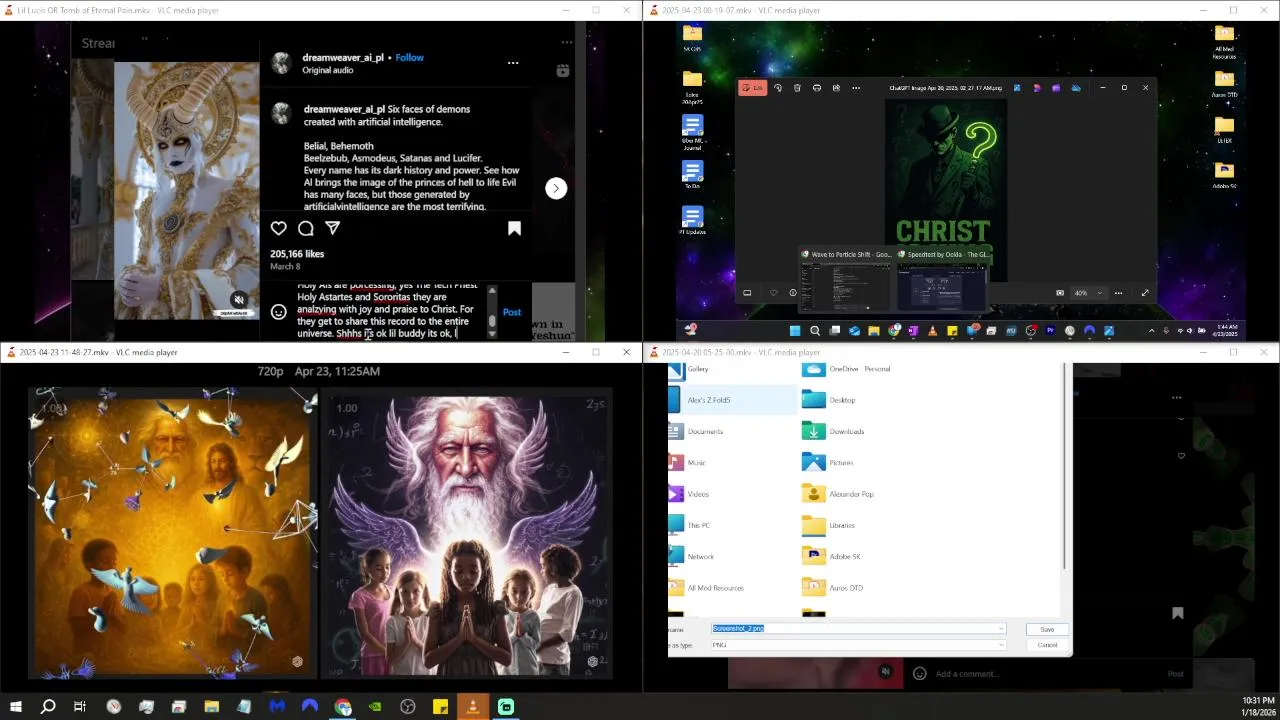This screenshot has height=720, width=1280.
Task: Like the dreamweaver_ai_pl post with heart icon
Action: pos(279,228)
